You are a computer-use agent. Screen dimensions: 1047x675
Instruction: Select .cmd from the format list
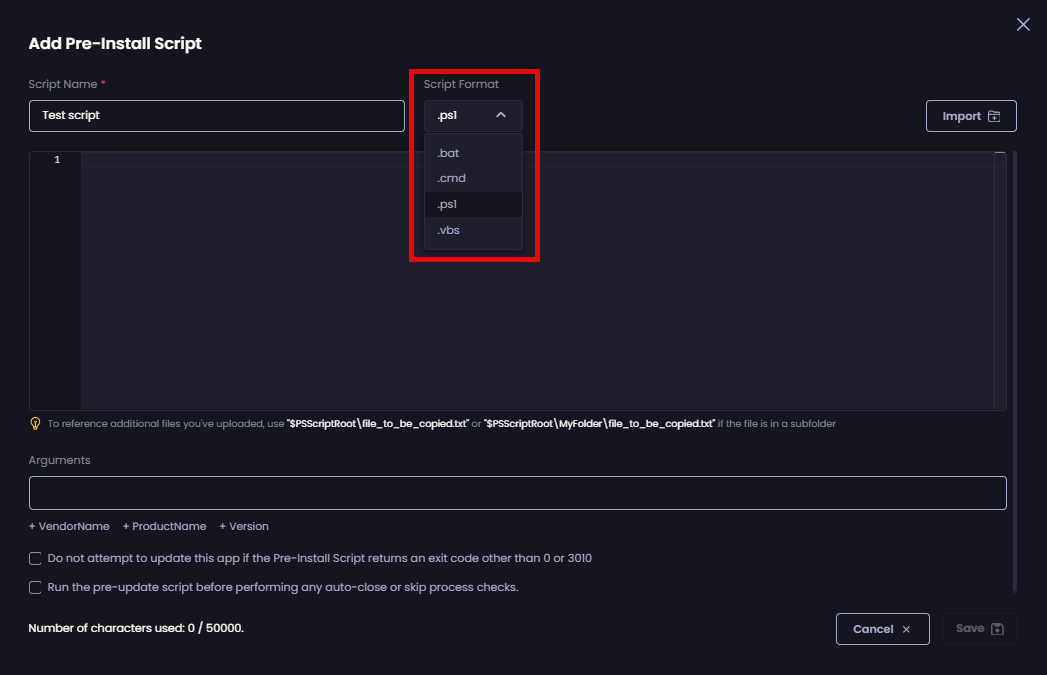point(450,177)
